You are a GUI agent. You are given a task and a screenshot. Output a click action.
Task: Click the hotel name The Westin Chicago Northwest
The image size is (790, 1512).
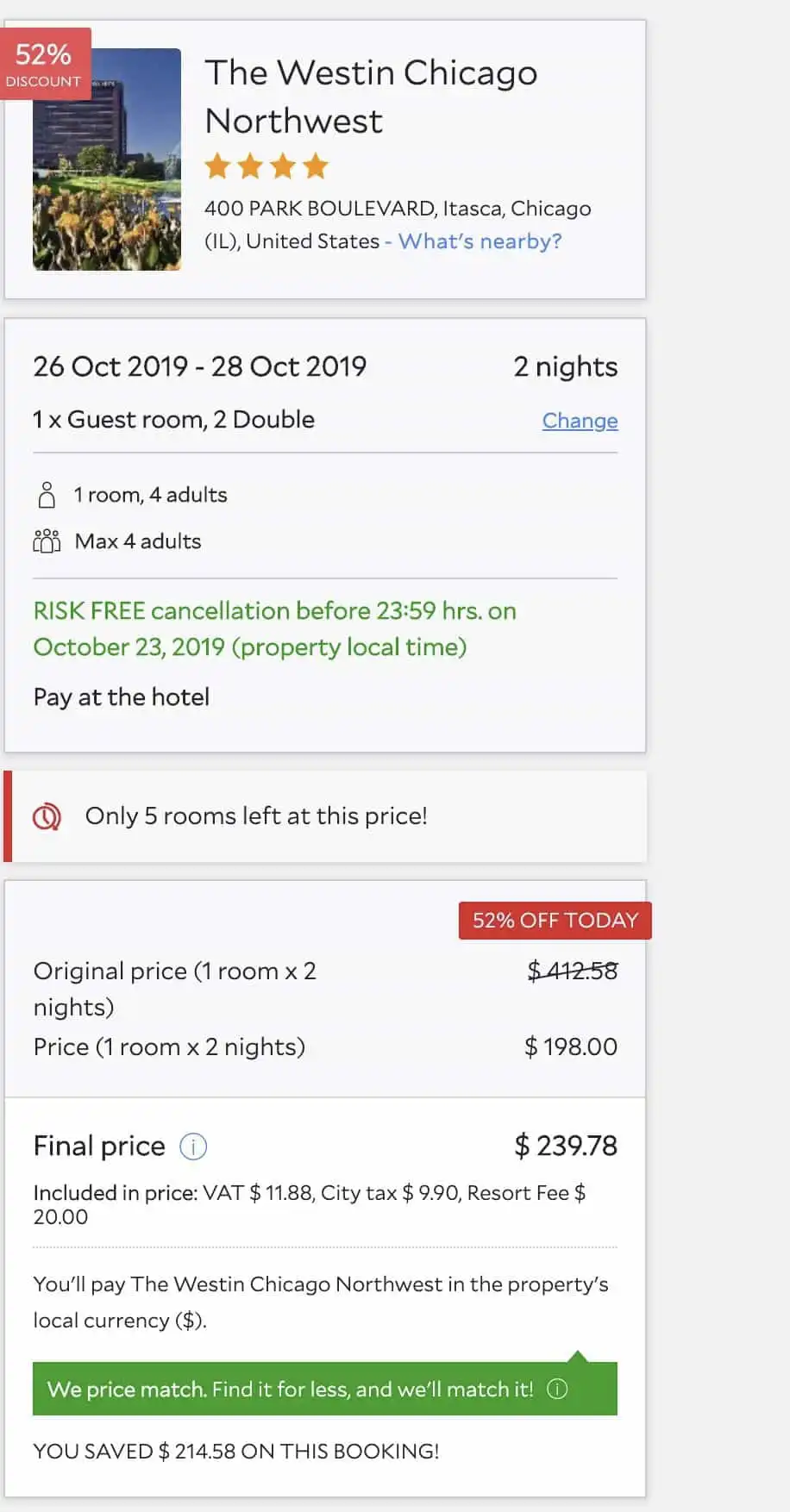371,97
